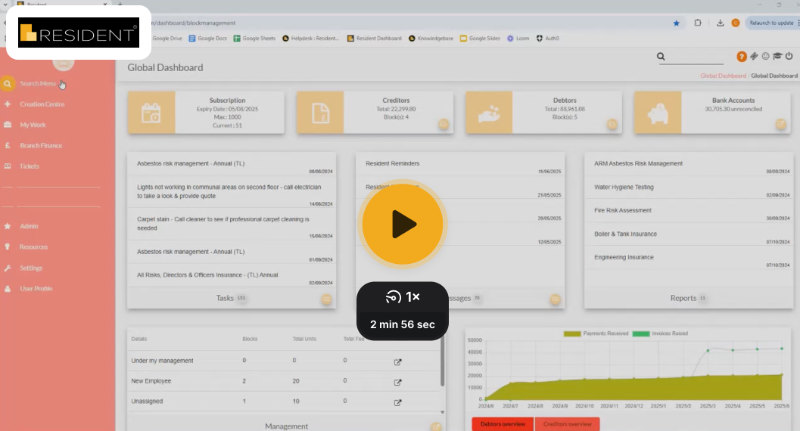Click the Creditors overview button
Screen dimensions: 800x431
coord(564,424)
